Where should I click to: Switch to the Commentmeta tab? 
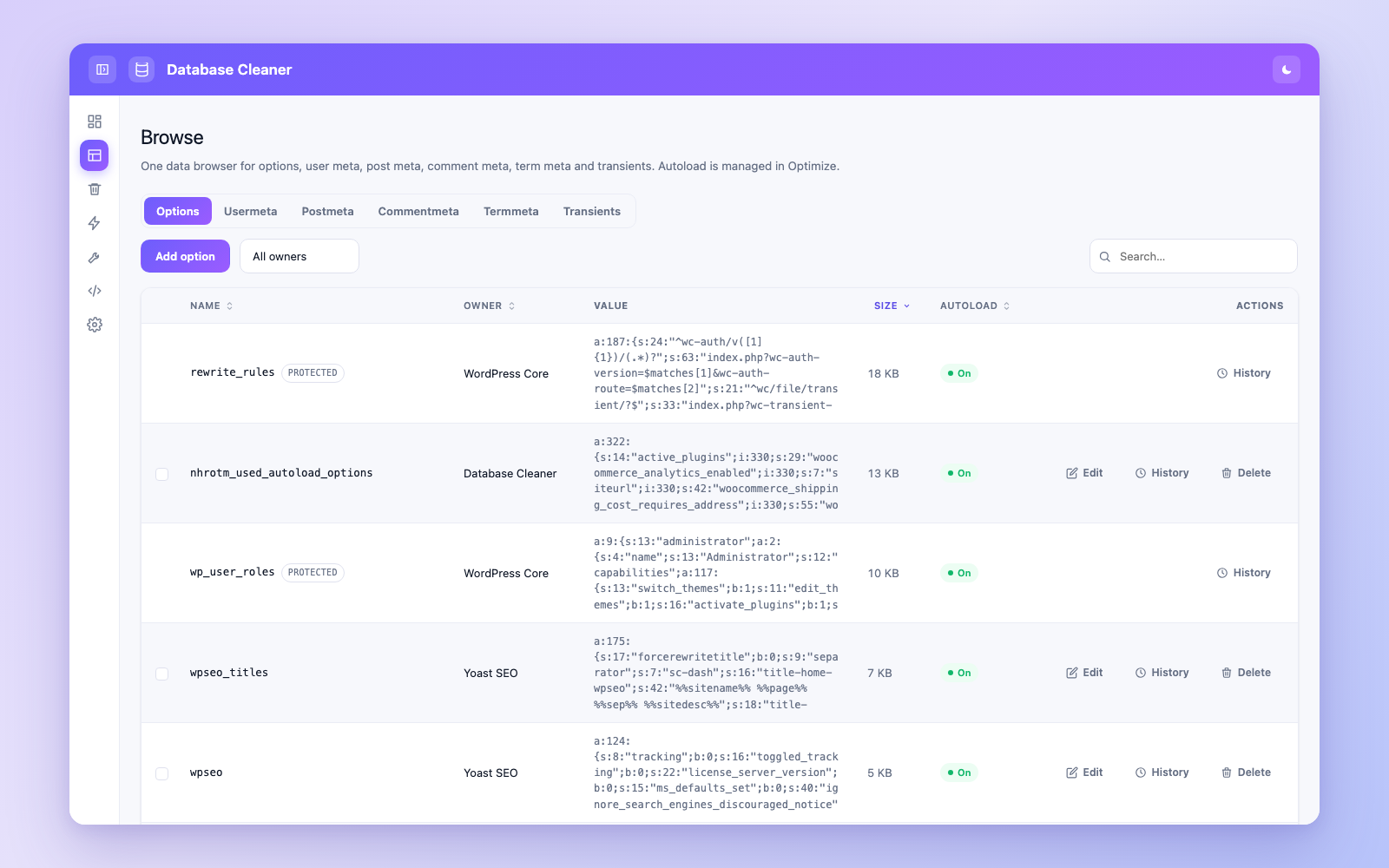[418, 211]
